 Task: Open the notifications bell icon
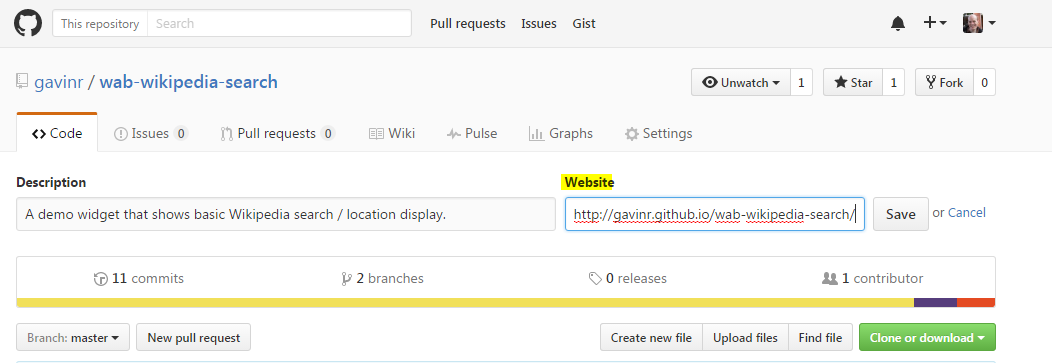click(898, 23)
